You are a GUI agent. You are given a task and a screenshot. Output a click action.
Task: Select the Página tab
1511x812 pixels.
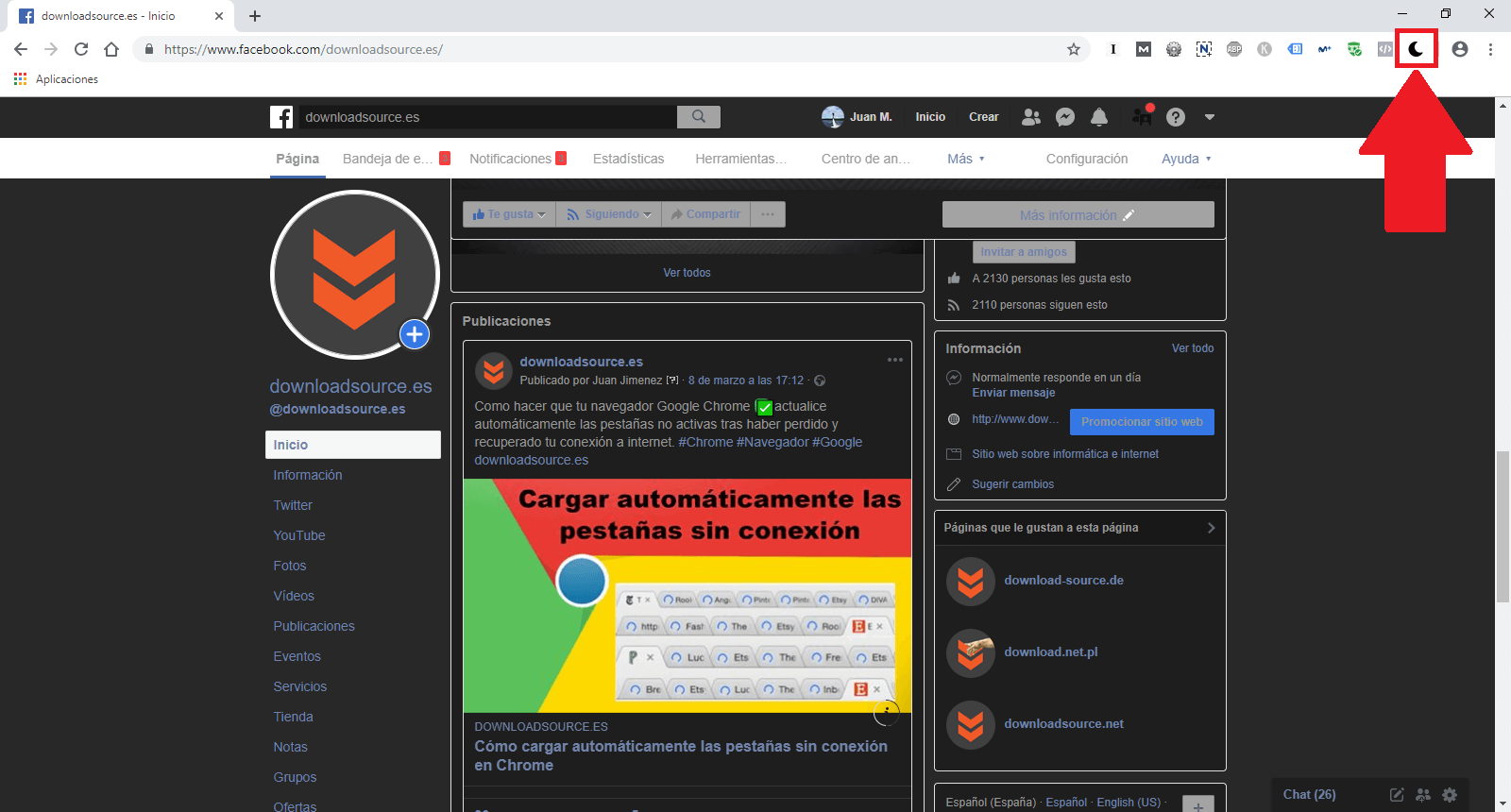(x=297, y=159)
